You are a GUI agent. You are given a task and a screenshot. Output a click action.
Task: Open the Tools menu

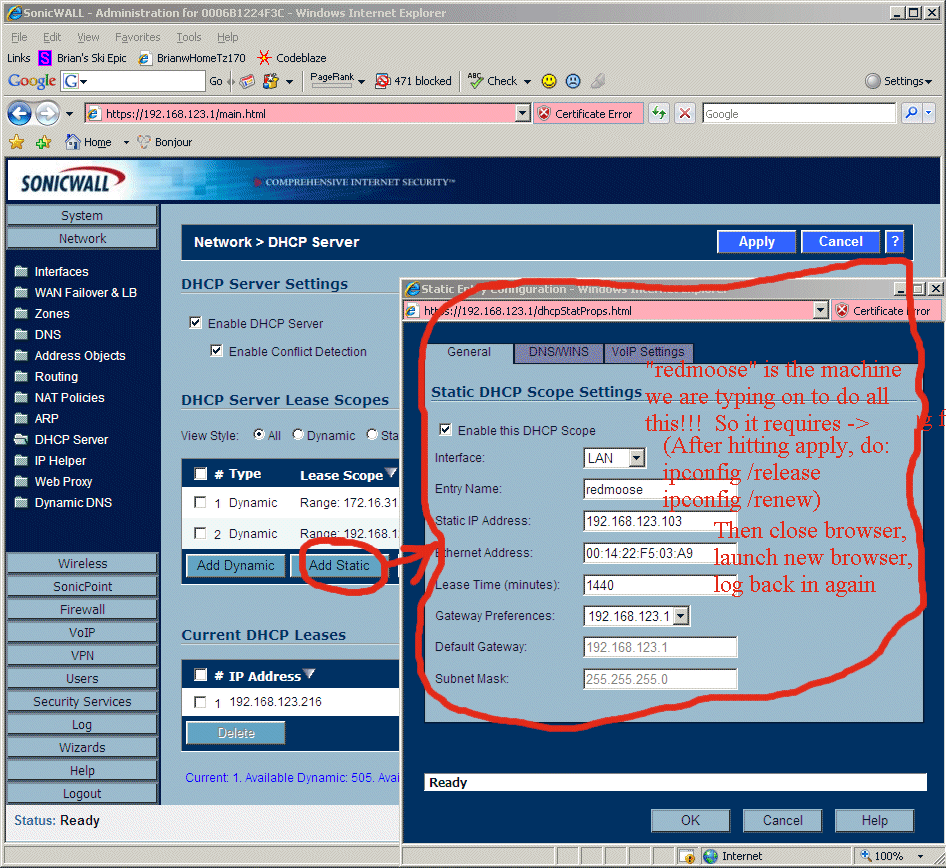pyautogui.click(x=189, y=37)
